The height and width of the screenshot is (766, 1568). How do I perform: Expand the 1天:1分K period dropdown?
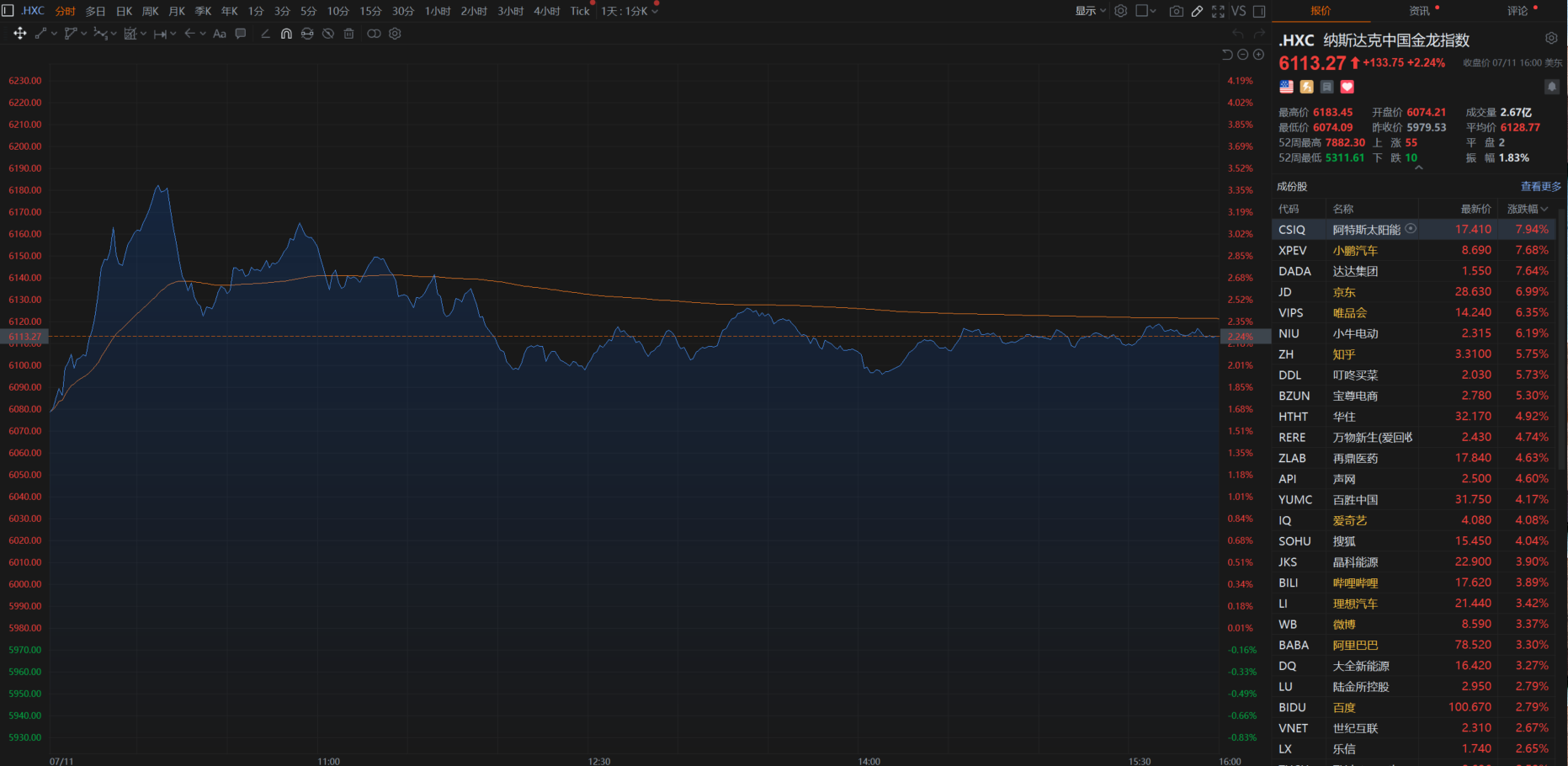(629, 11)
